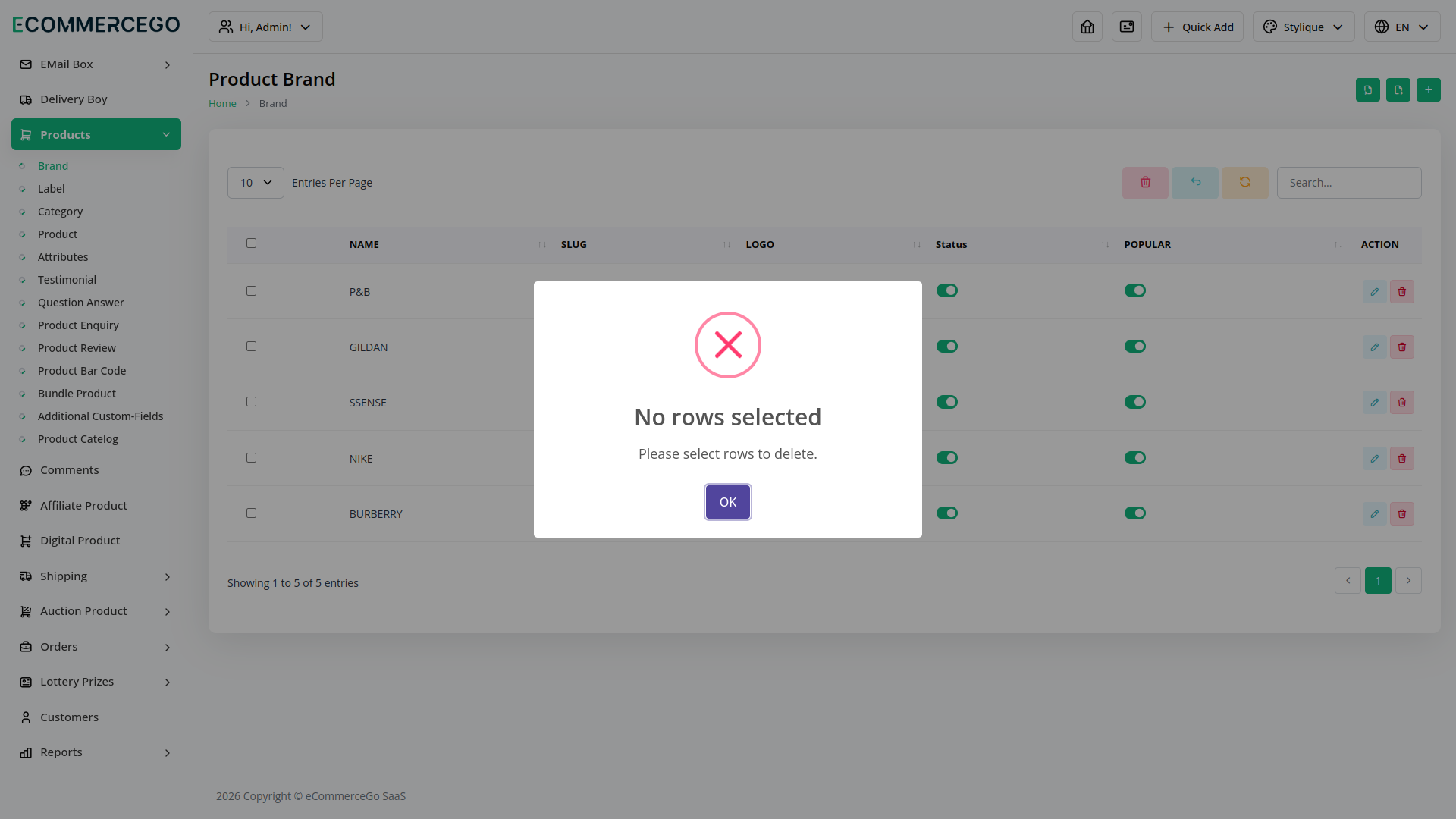This screenshot has height=819, width=1456.
Task: Click the page 1 pagination button
Action: point(1378,581)
